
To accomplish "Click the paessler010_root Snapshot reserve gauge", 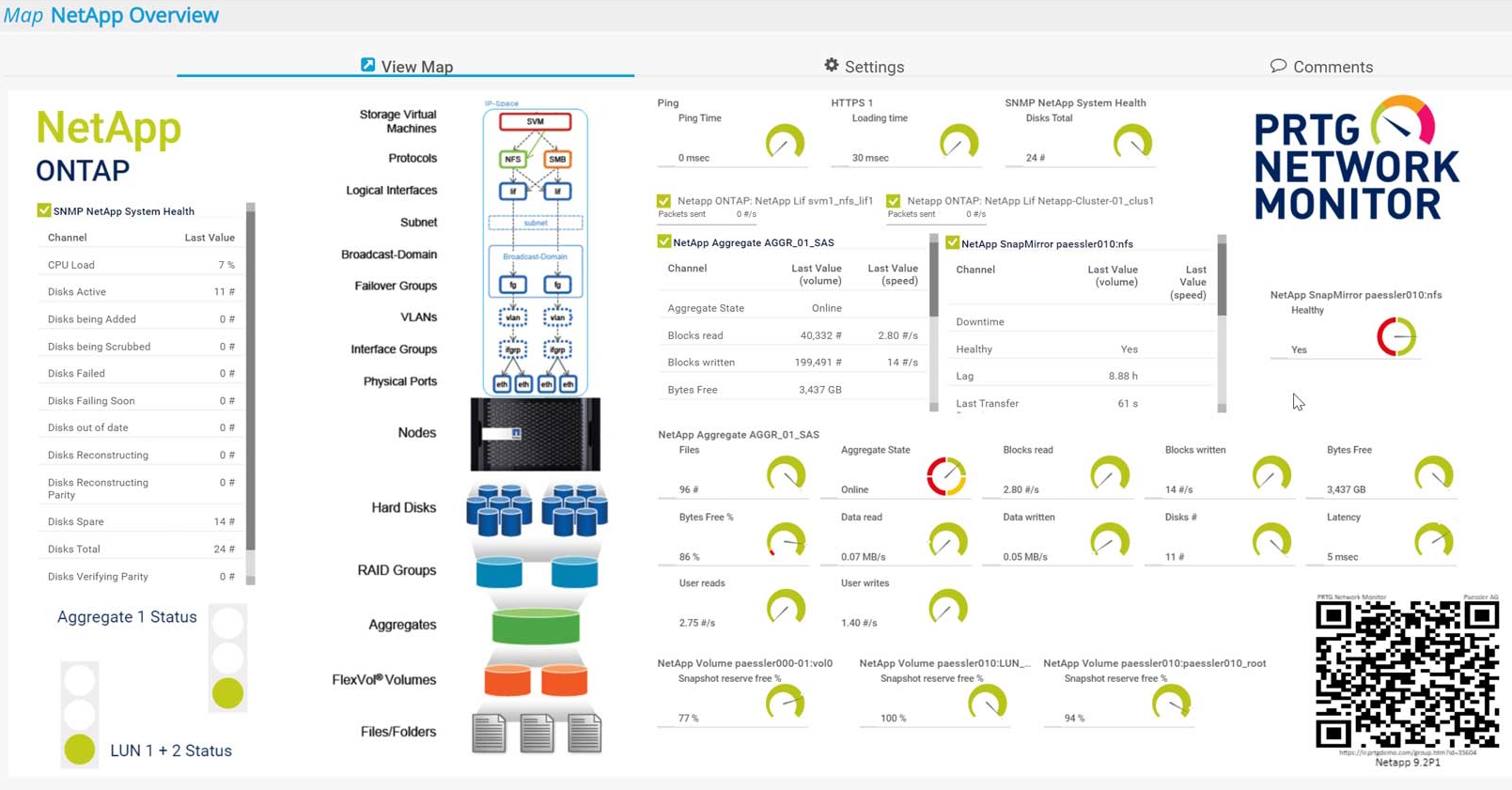I will click(x=1171, y=704).
